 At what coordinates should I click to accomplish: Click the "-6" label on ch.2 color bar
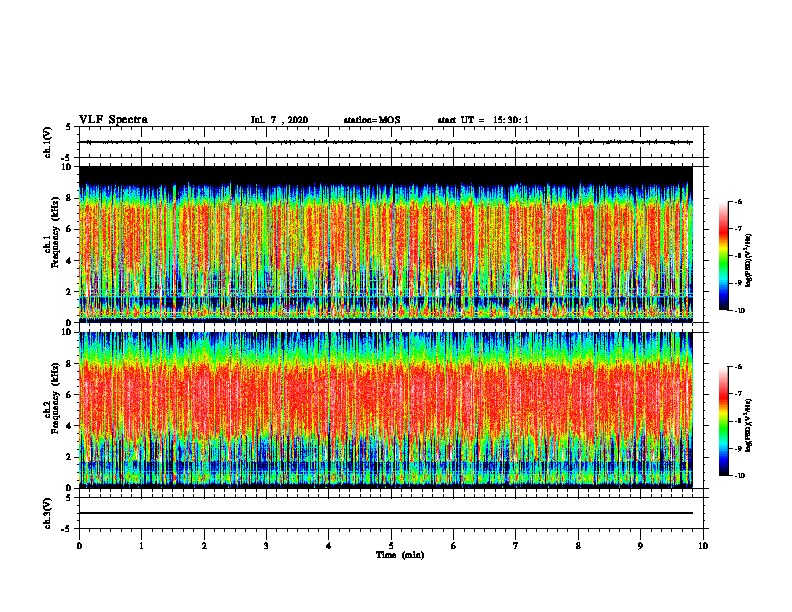tap(738, 367)
